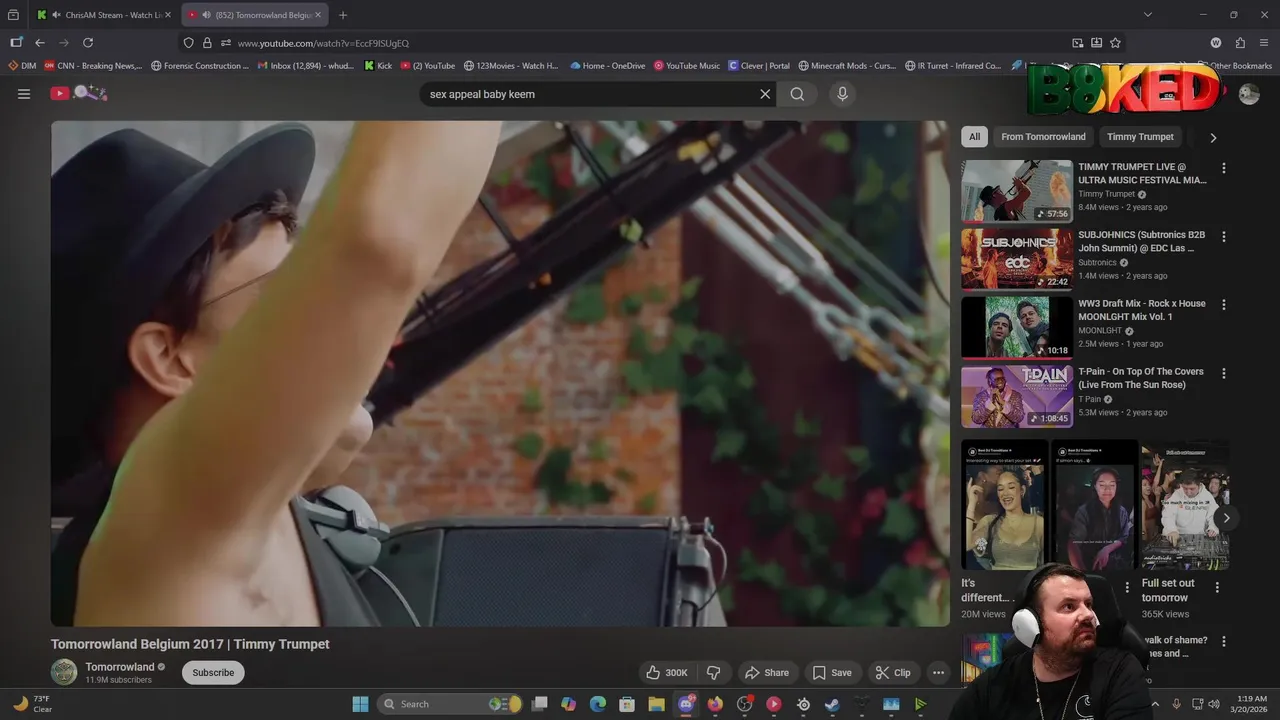Open a new browser tab
1280x720 pixels.
coord(343,15)
